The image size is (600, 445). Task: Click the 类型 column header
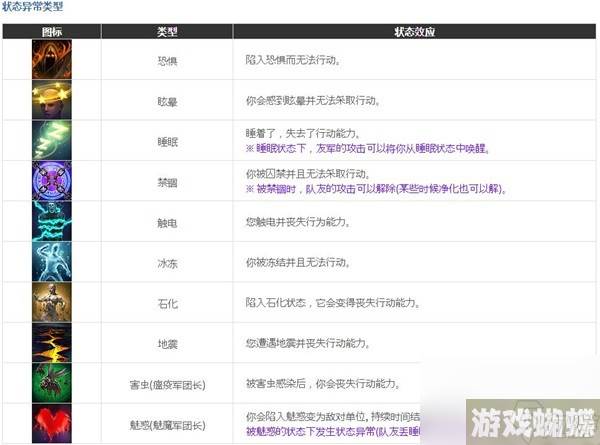[167, 31]
